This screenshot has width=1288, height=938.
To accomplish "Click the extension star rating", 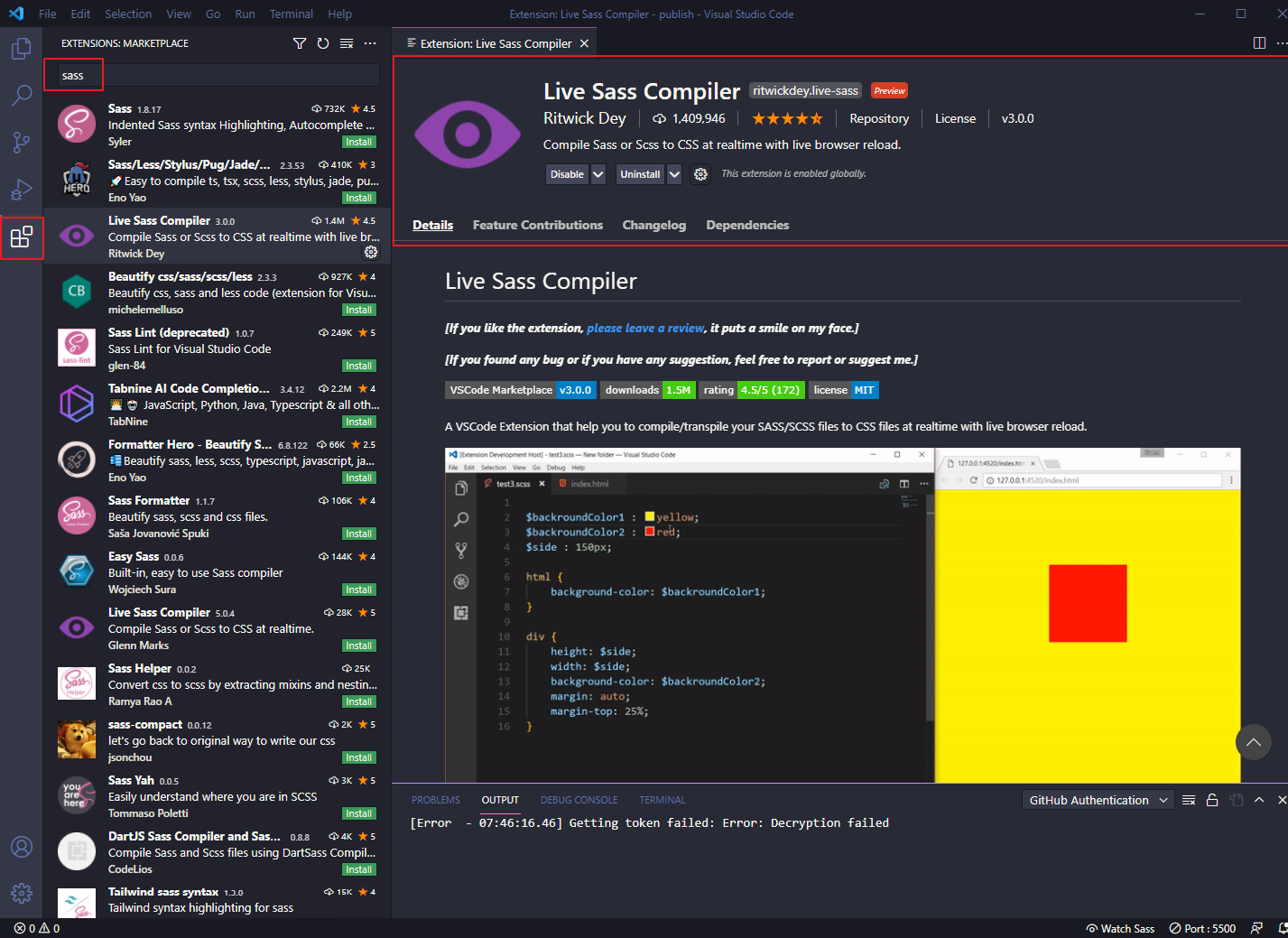I will [x=787, y=118].
